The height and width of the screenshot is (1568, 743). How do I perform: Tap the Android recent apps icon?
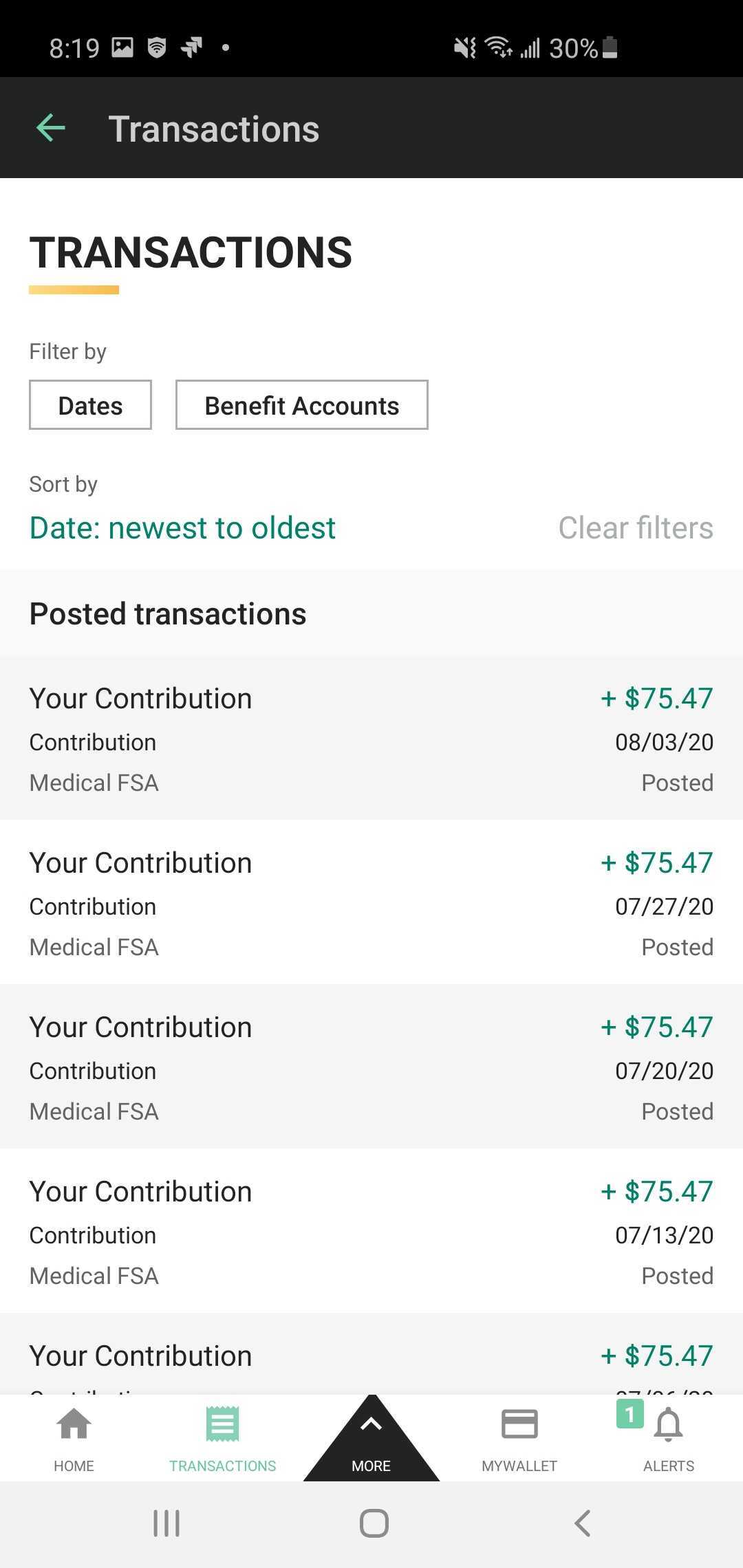coord(166,1523)
